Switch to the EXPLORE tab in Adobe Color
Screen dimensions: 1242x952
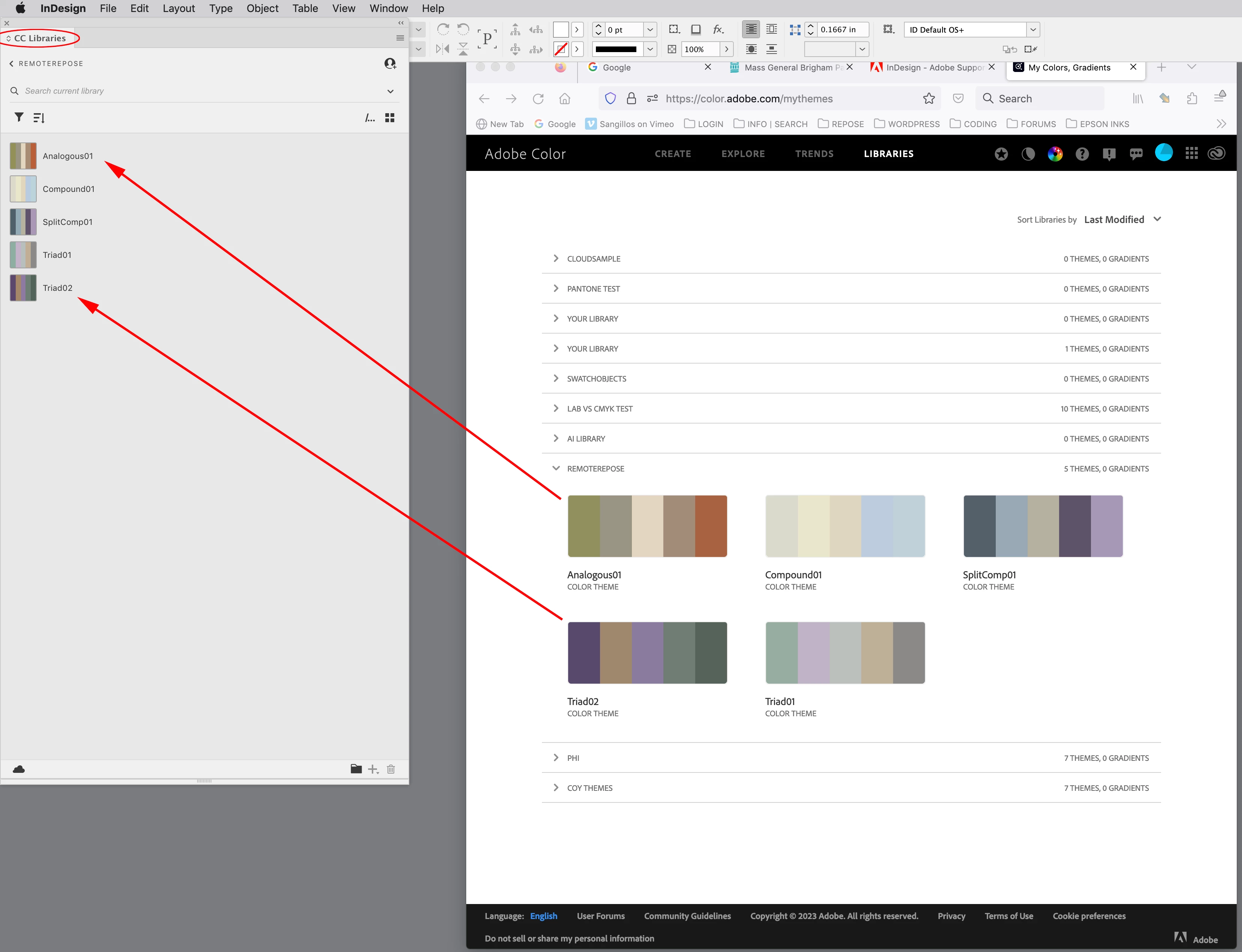point(743,154)
